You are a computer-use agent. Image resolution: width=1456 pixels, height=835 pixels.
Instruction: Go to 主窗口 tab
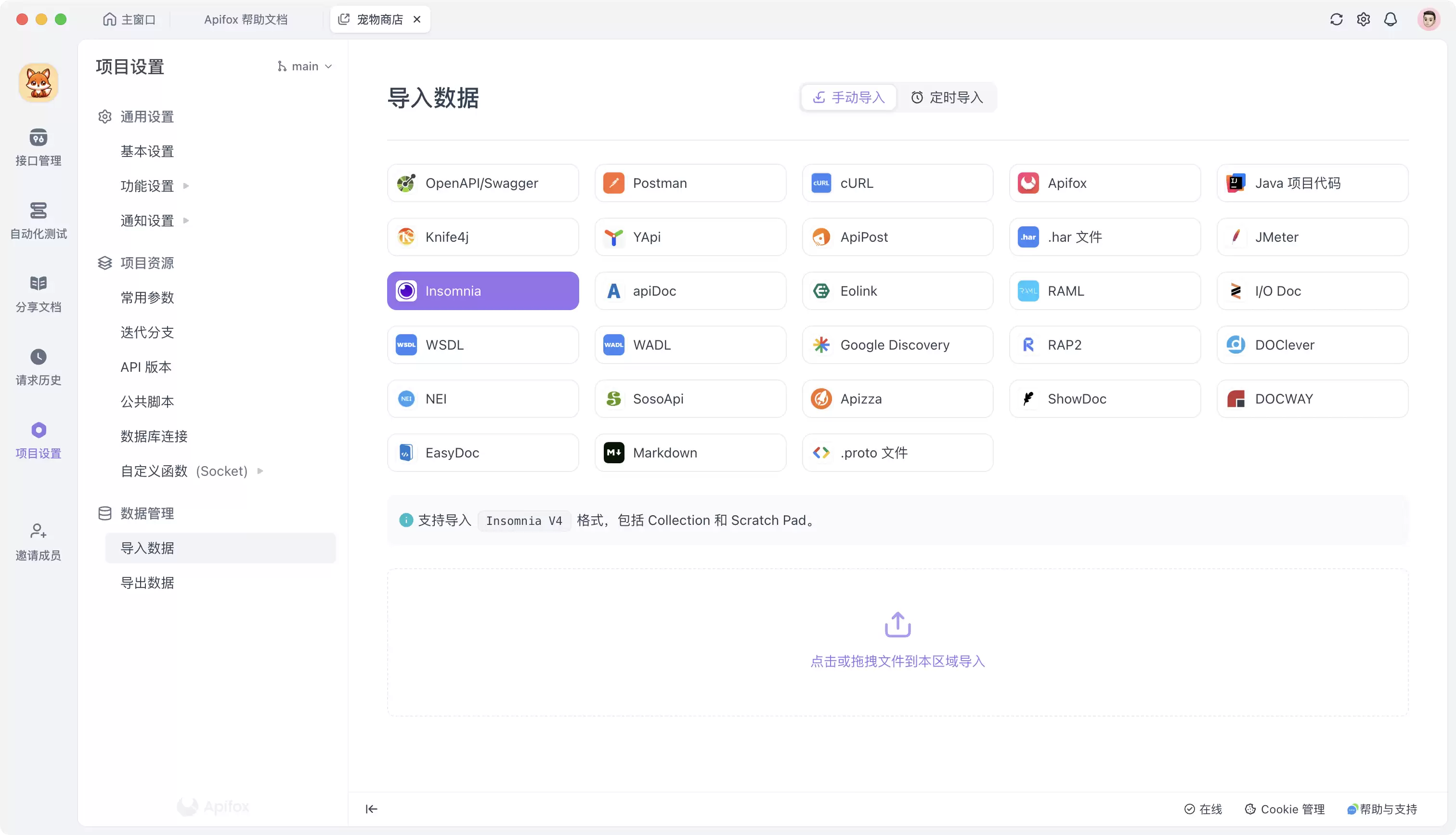(130, 19)
